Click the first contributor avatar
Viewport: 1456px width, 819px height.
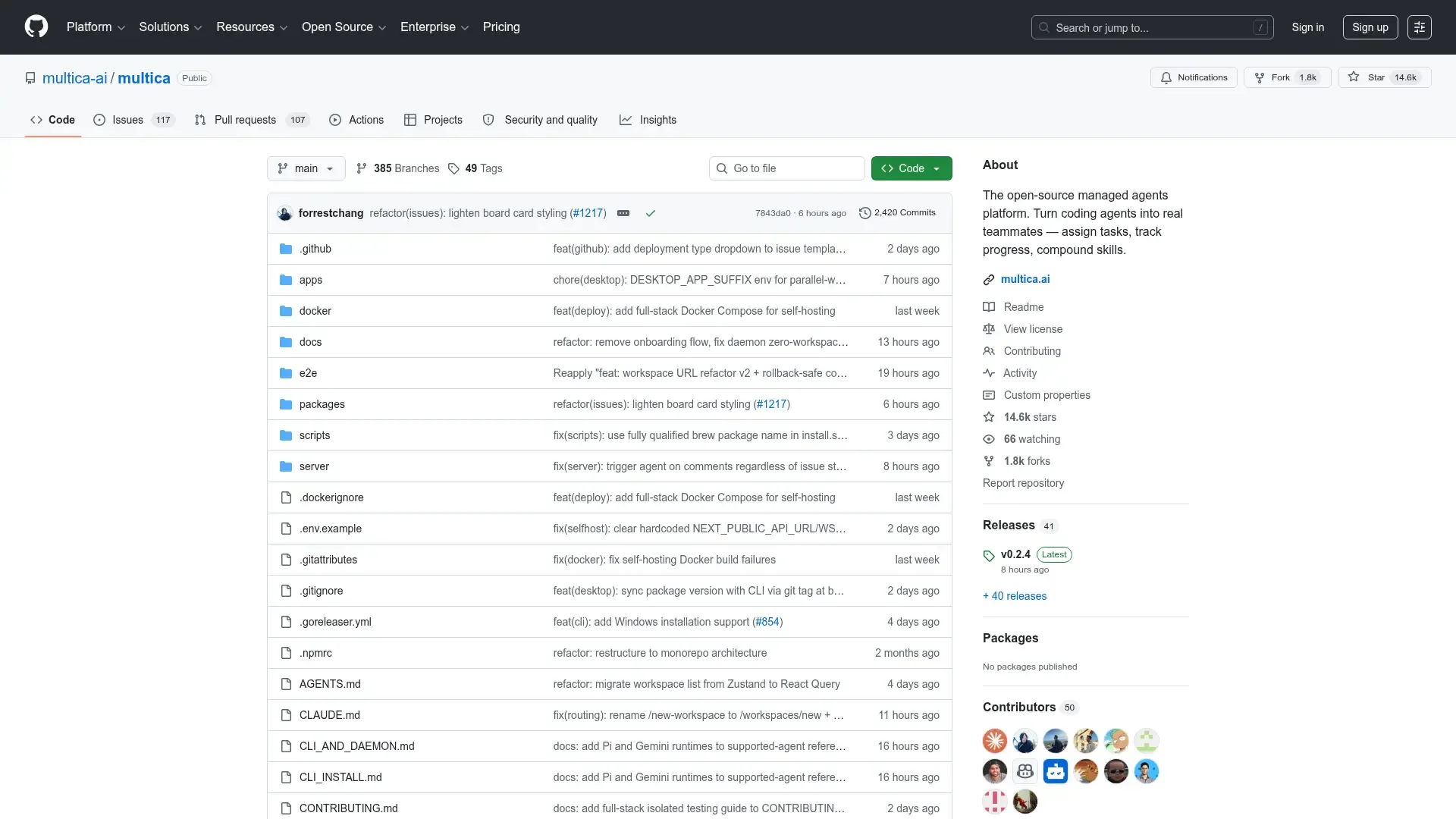(x=994, y=740)
